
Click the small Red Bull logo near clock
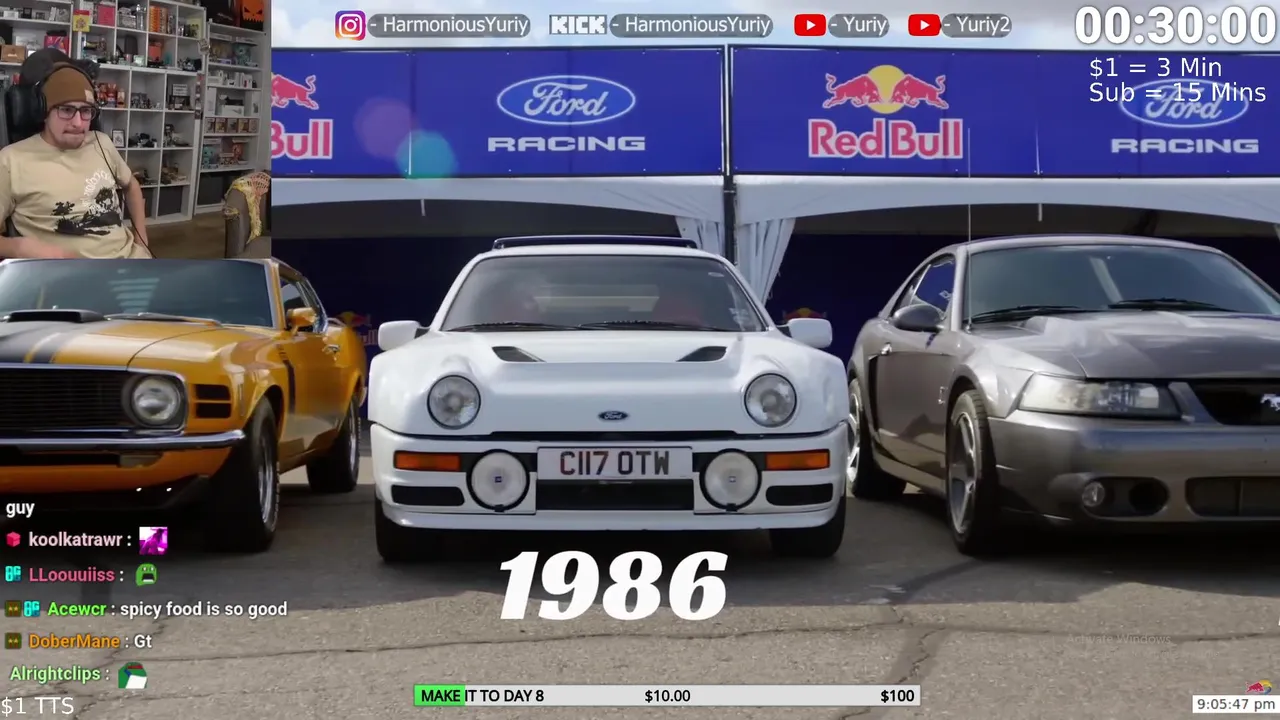click(x=1259, y=687)
